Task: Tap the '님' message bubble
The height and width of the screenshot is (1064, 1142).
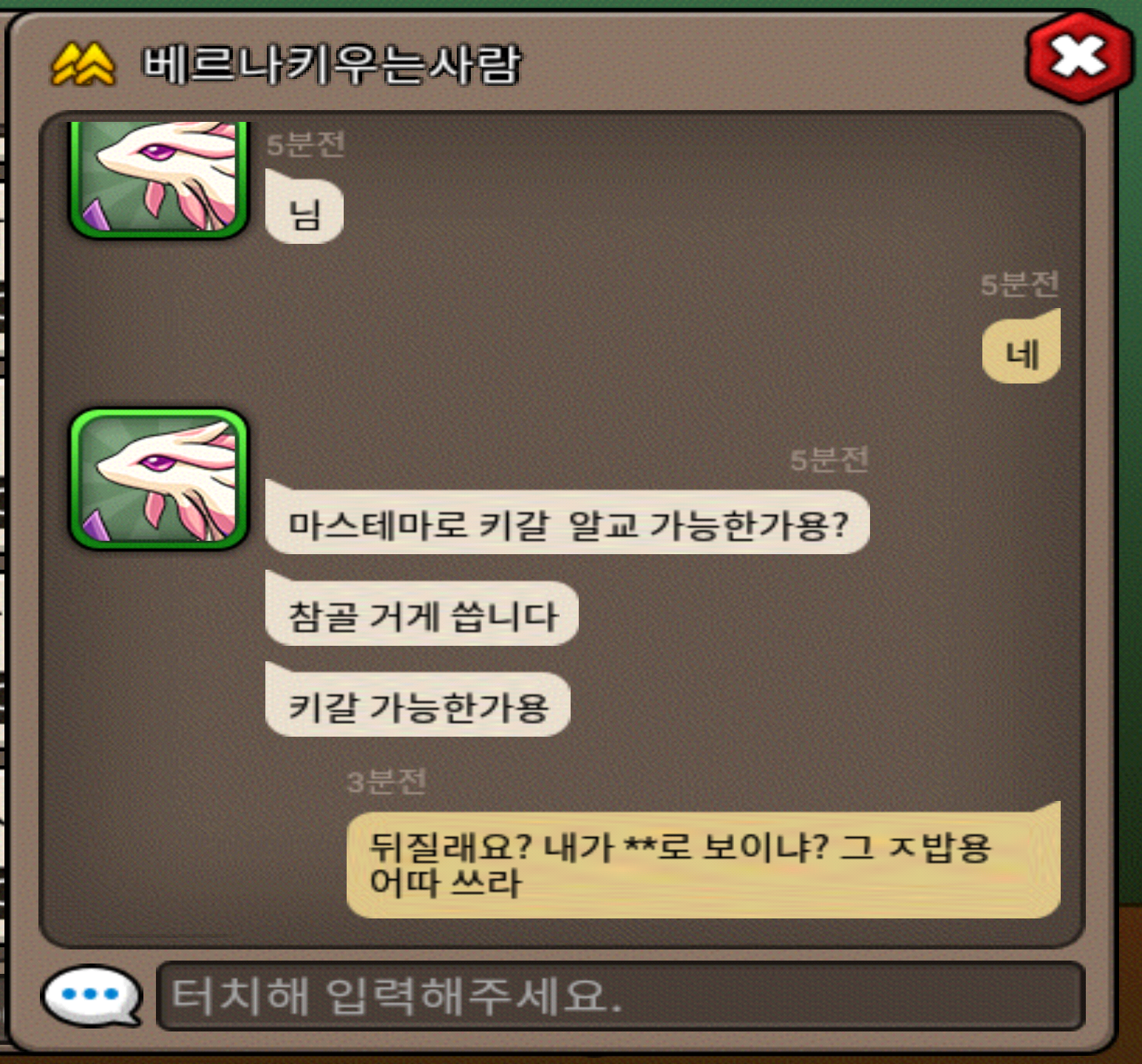Action: (305, 214)
